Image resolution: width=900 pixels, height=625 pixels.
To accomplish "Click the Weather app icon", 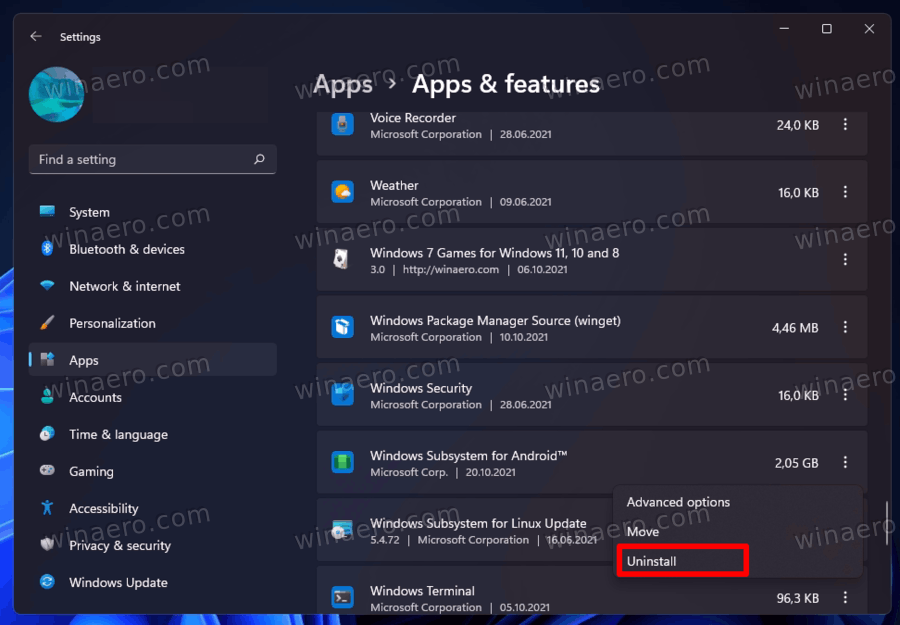I will point(343,192).
